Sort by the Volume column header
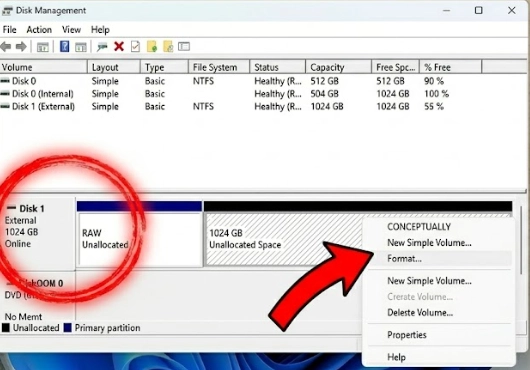 point(44,67)
